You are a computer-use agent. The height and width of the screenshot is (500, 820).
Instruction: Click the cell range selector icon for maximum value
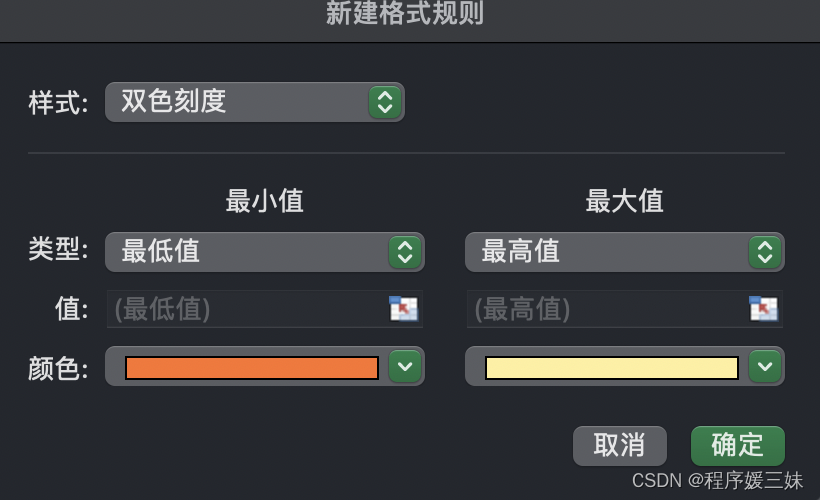click(x=764, y=309)
